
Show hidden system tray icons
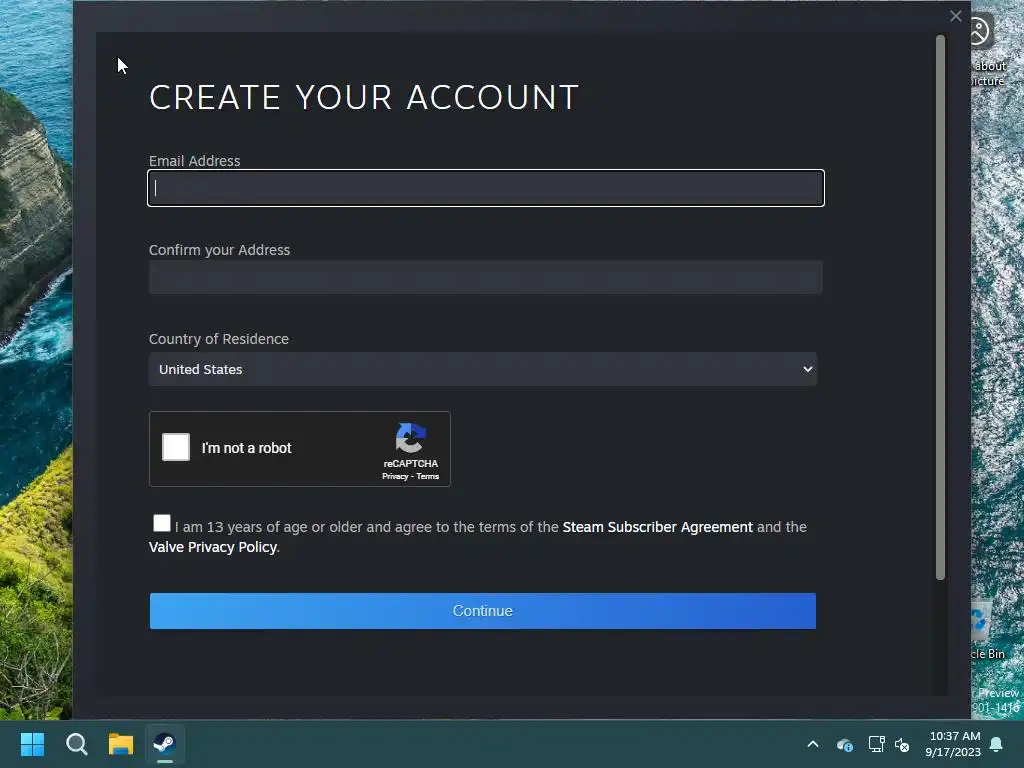(x=813, y=744)
